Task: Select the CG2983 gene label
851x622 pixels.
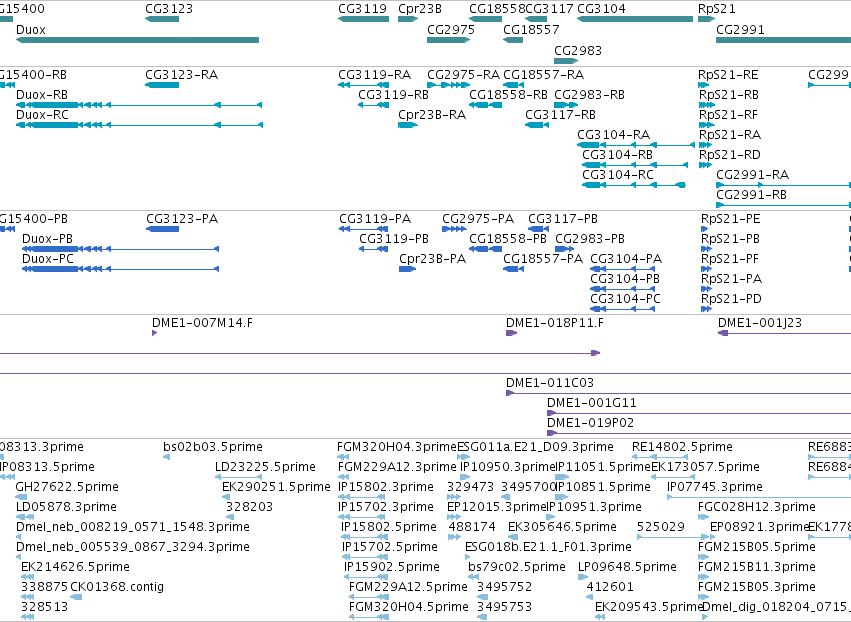Action: [578, 51]
